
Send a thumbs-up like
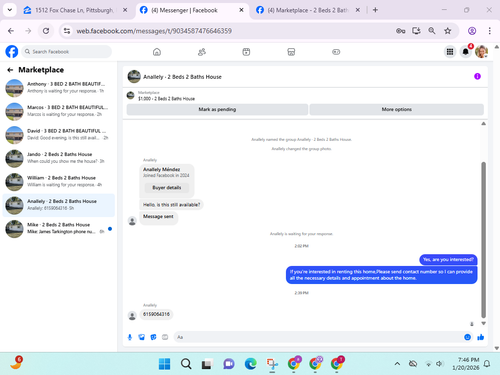[480, 337]
